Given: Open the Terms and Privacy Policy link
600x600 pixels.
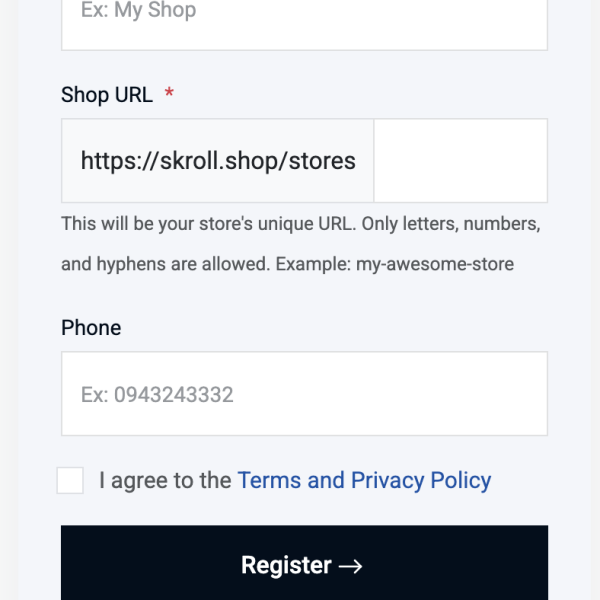Looking at the screenshot, I should pyautogui.click(x=364, y=480).
